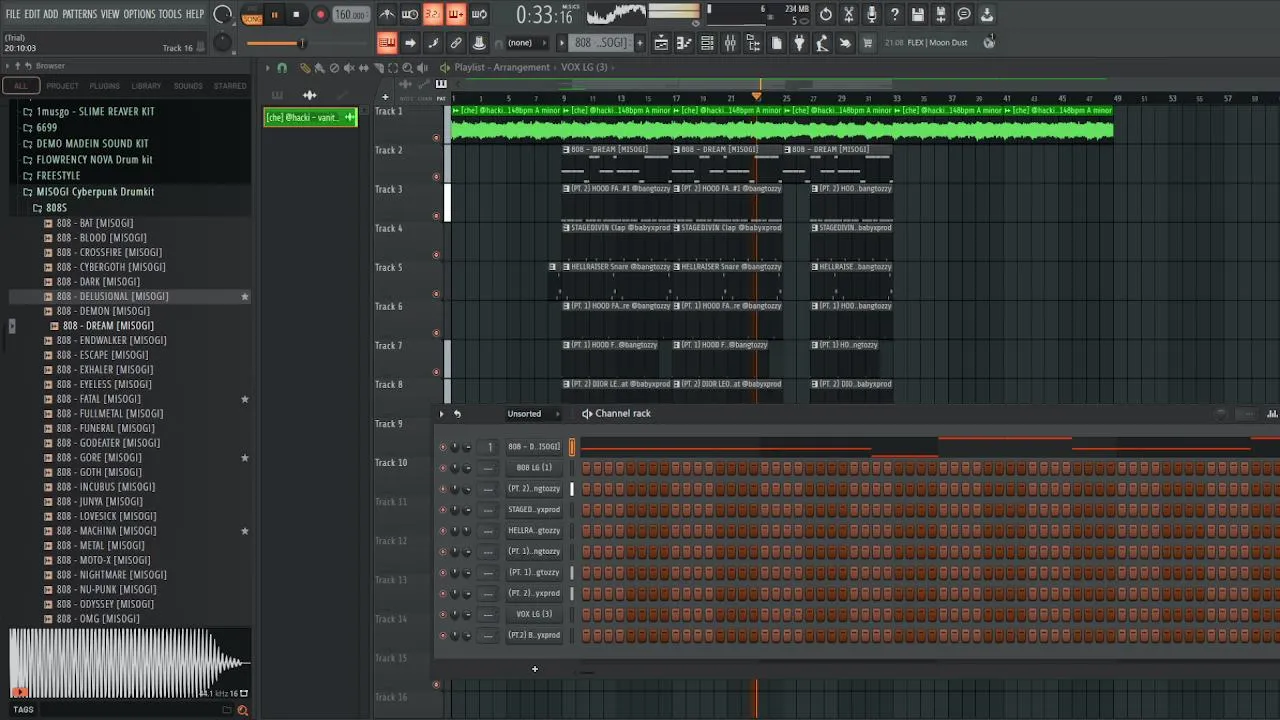Adjust the main pitch knob
This screenshot has width=1280, height=720.
tap(222, 43)
